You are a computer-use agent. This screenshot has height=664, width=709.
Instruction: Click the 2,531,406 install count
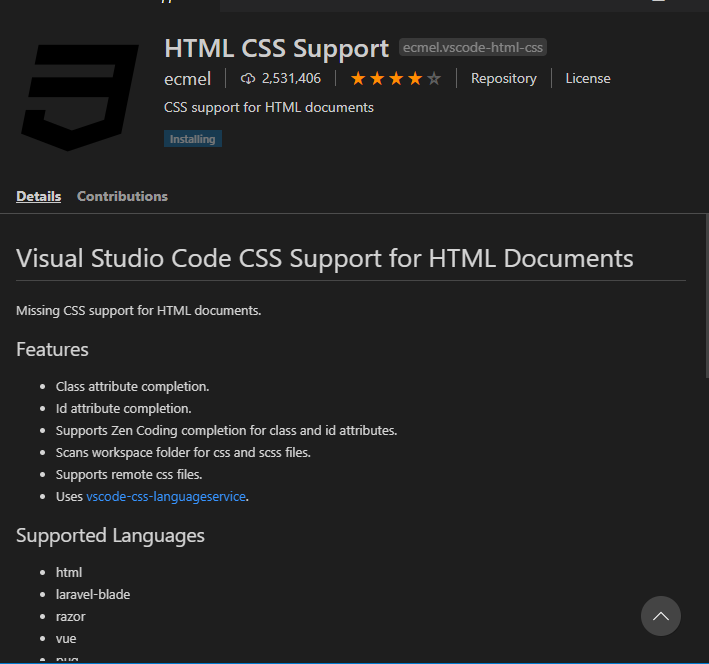(x=291, y=79)
